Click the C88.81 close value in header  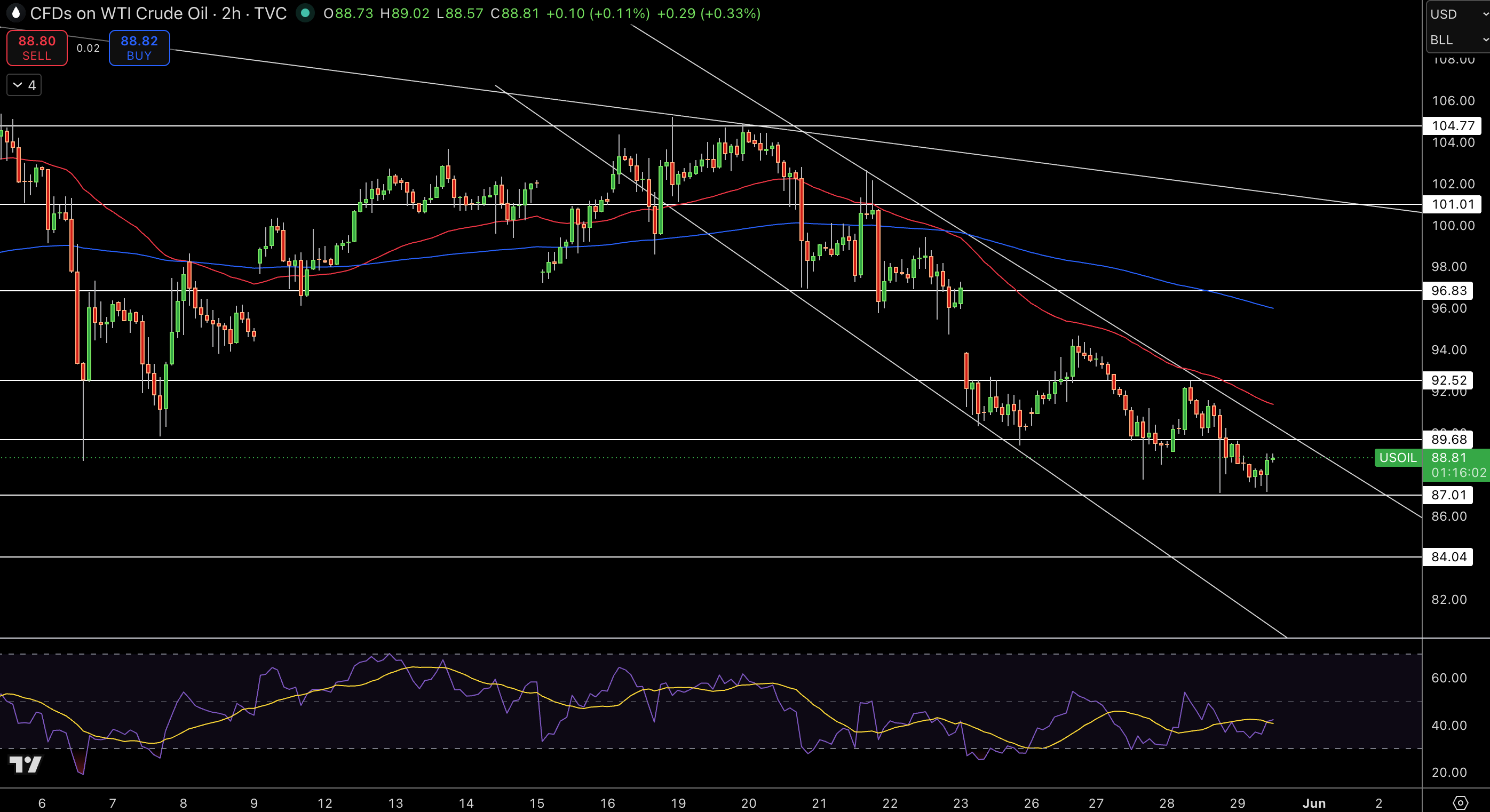[x=514, y=13]
